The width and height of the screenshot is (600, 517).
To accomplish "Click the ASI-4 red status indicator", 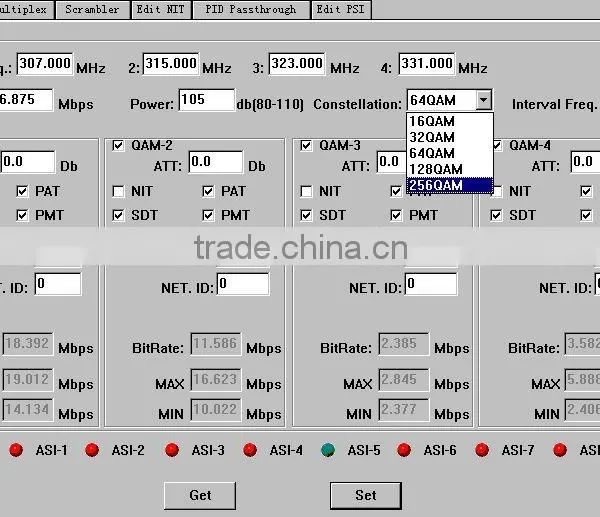I will pos(250,450).
